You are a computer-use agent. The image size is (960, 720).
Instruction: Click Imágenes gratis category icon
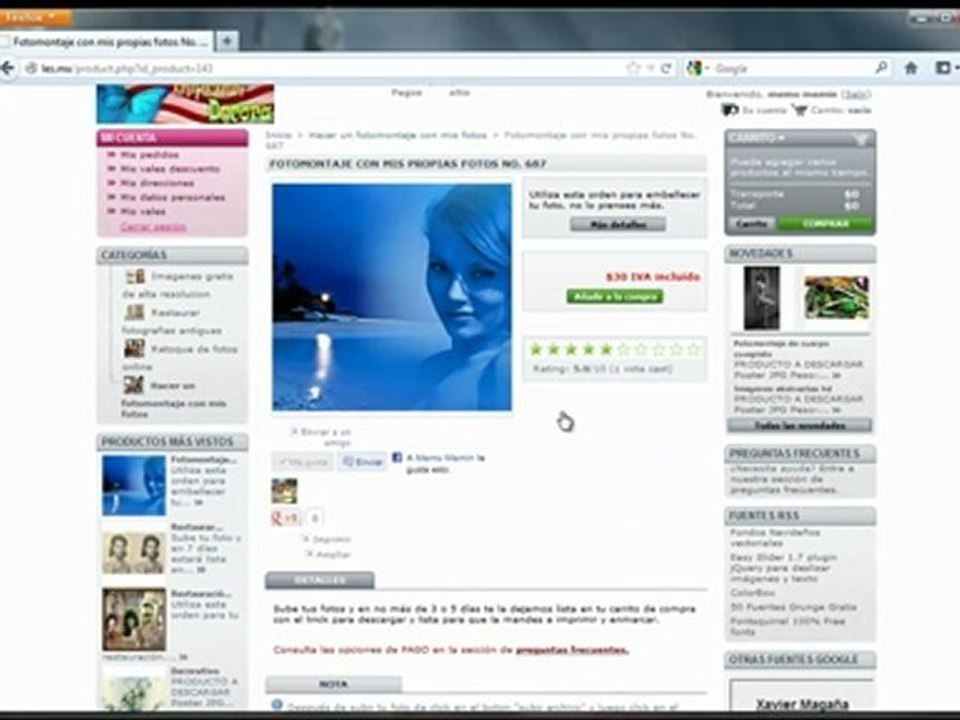tap(135, 277)
